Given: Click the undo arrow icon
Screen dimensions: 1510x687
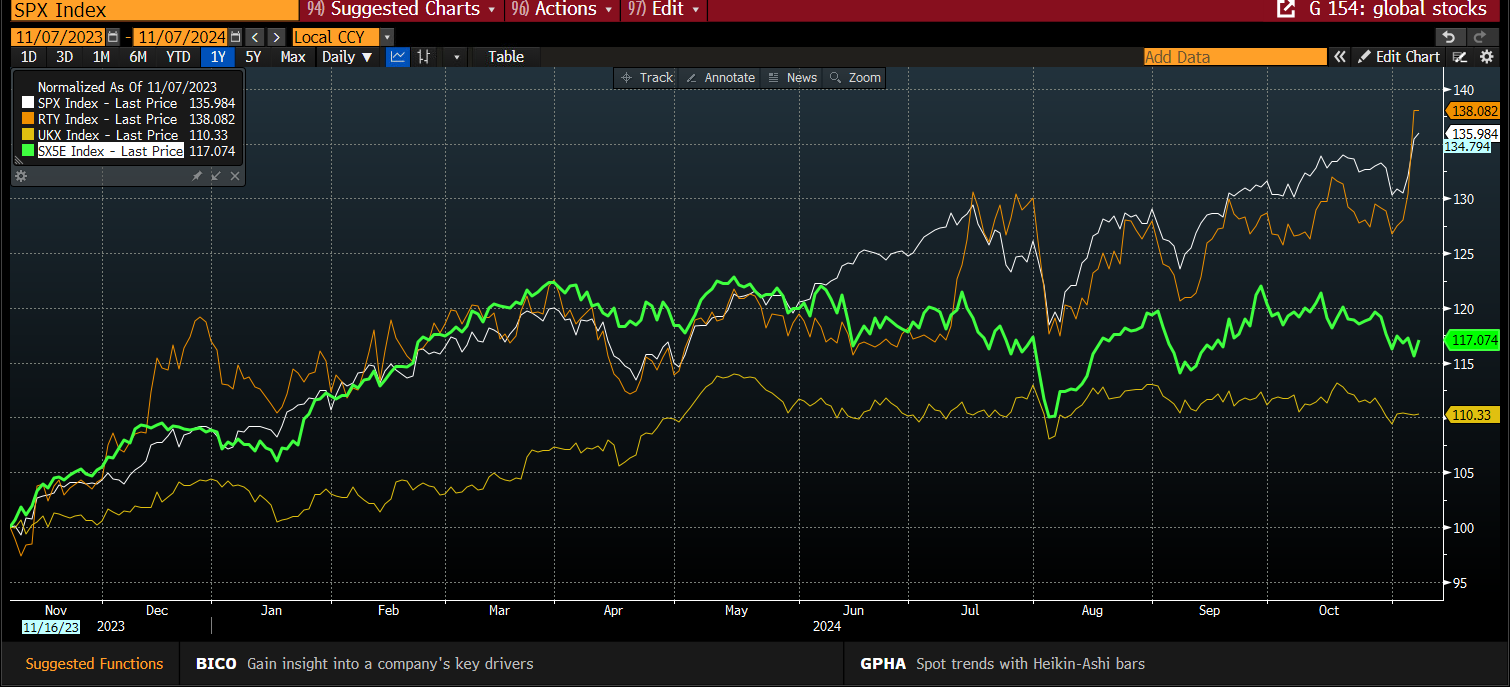Looking at the screenshot, I should [1448, 37].
